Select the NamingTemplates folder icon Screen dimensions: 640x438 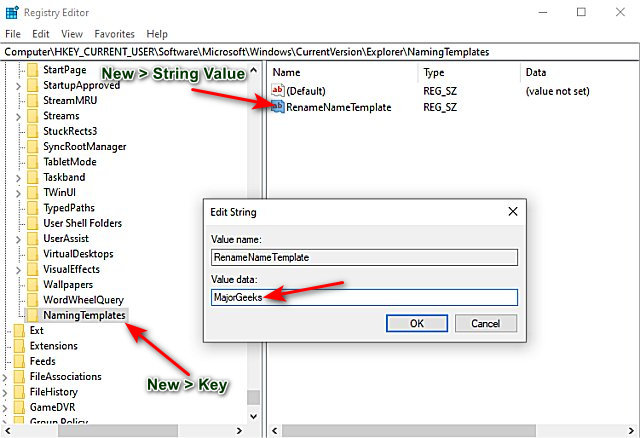[x=33, y=315]
